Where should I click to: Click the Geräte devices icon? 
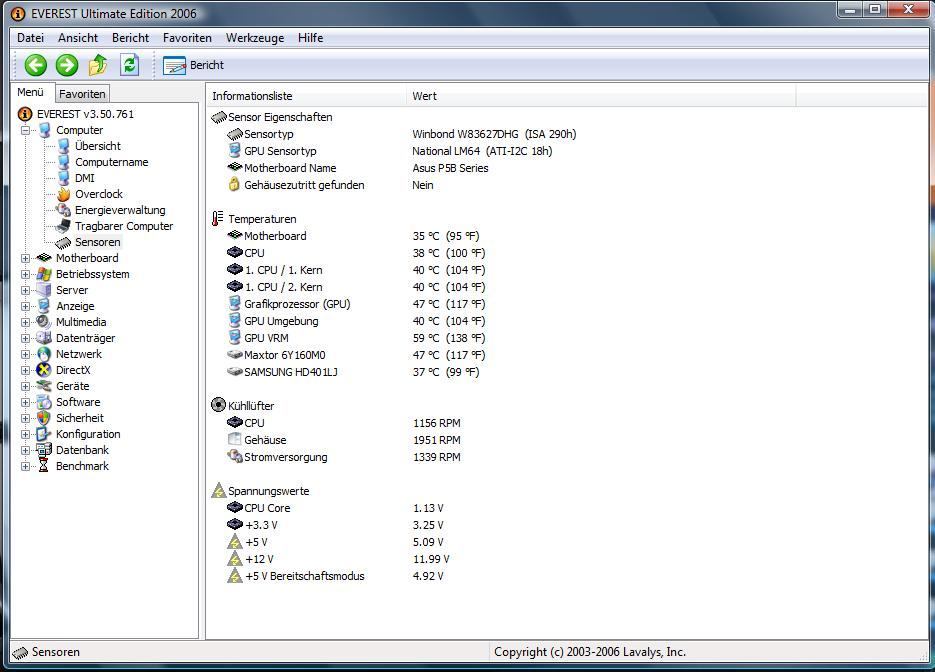44,386
